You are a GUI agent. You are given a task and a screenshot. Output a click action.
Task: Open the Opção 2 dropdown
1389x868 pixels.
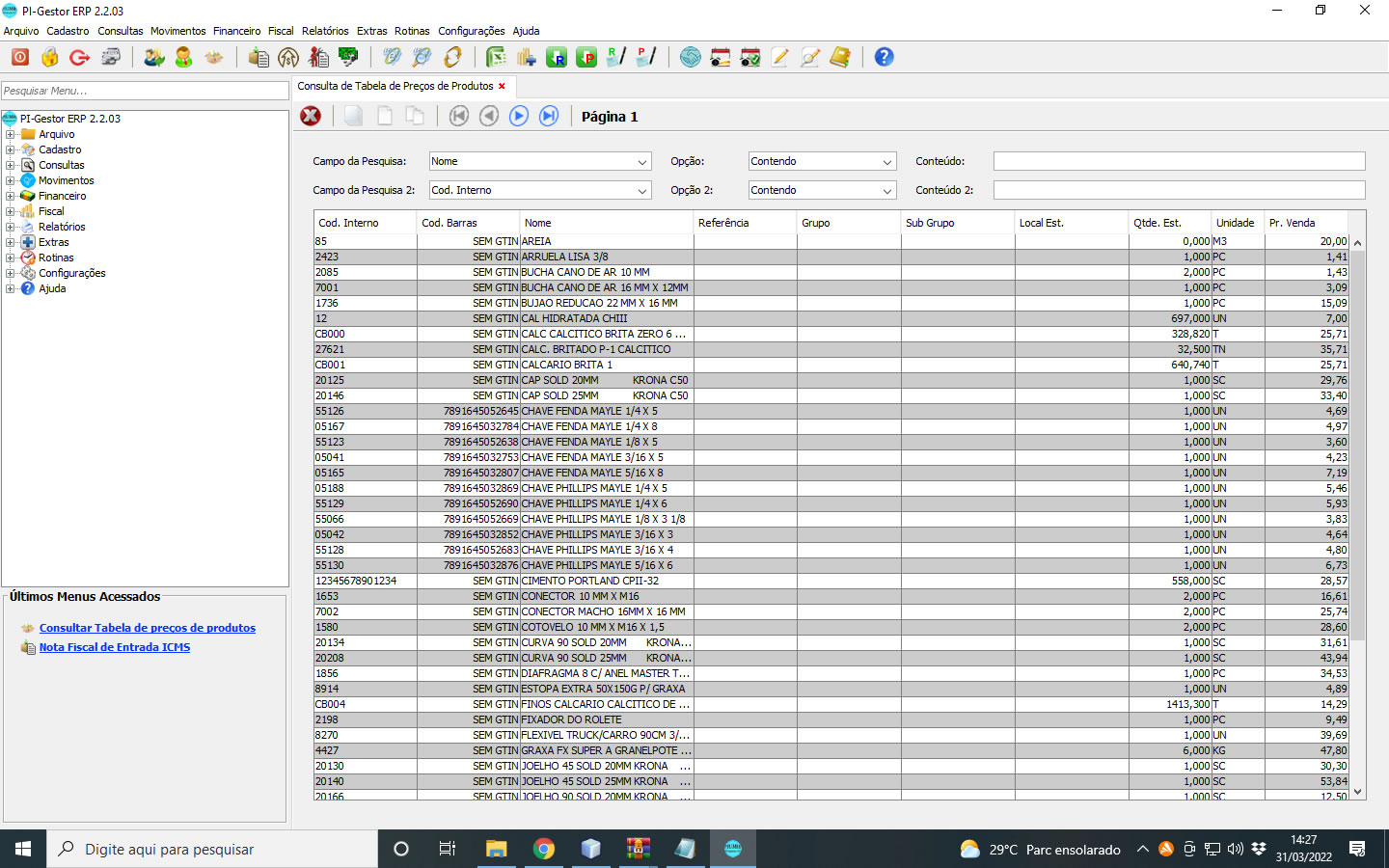(x=887, y=191)
